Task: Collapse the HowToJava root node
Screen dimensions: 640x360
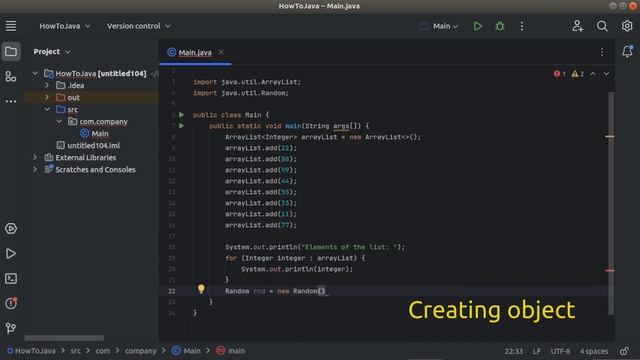Action: [35, 73]
